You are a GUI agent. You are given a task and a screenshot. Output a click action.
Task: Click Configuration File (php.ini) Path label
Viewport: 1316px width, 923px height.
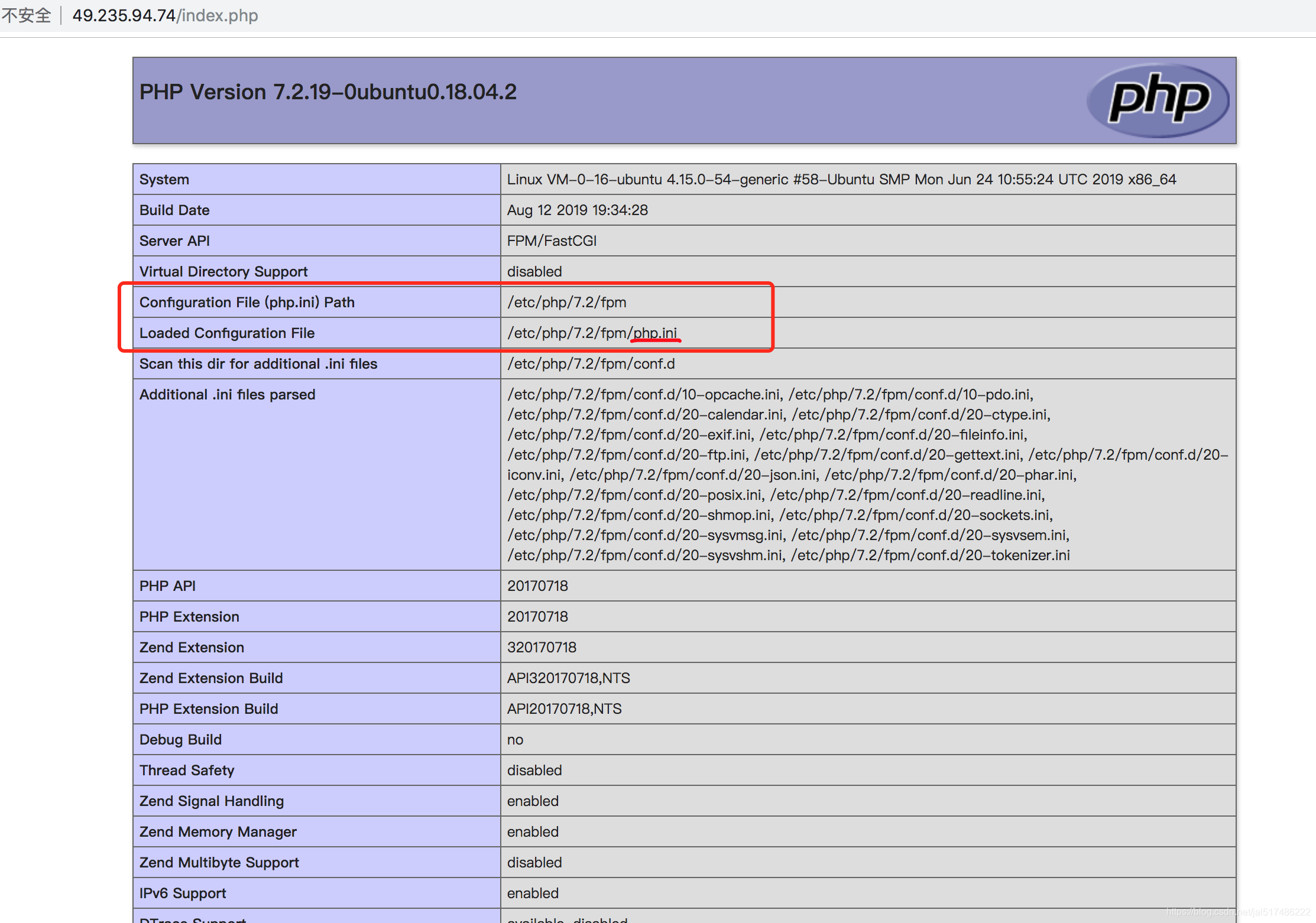[247, 303]
